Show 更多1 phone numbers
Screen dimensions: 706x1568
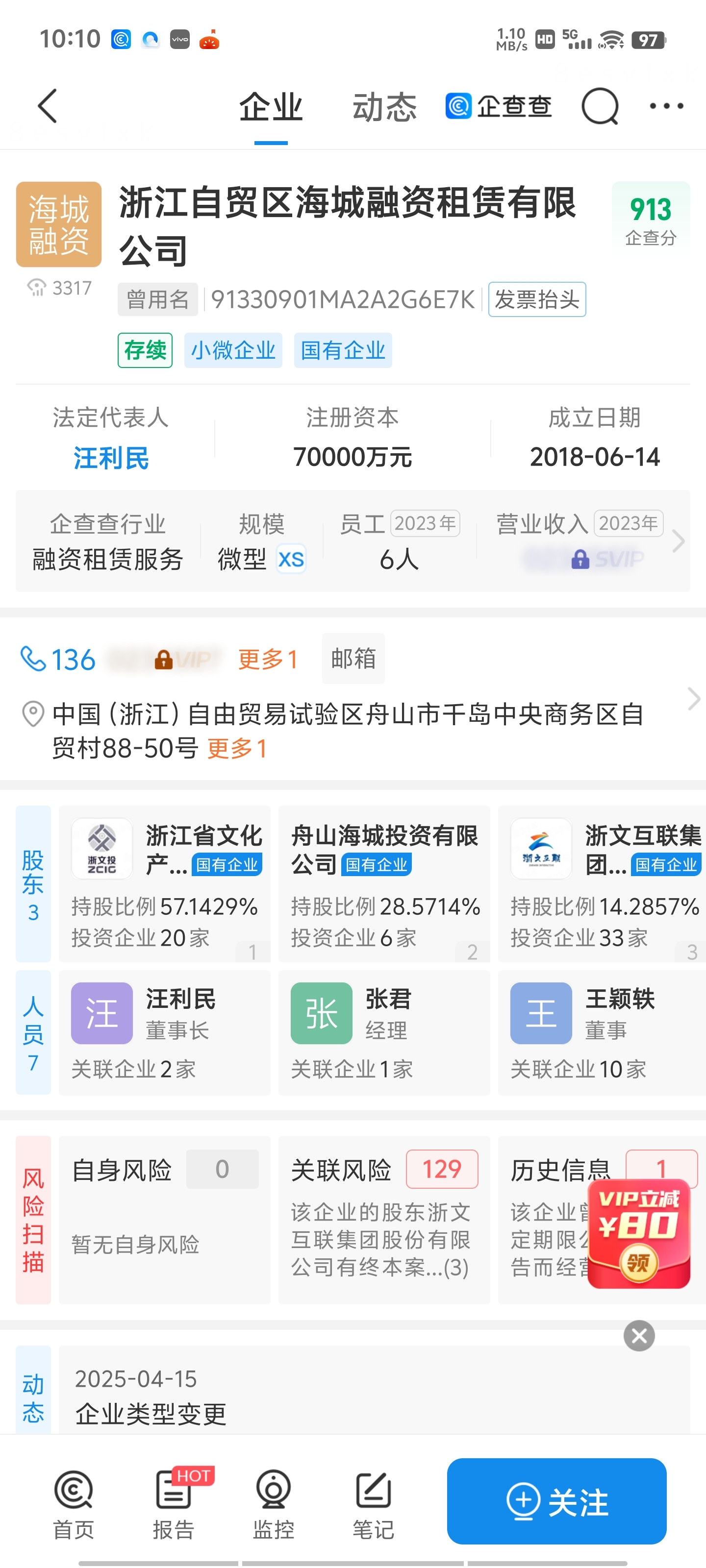(267, 659)
